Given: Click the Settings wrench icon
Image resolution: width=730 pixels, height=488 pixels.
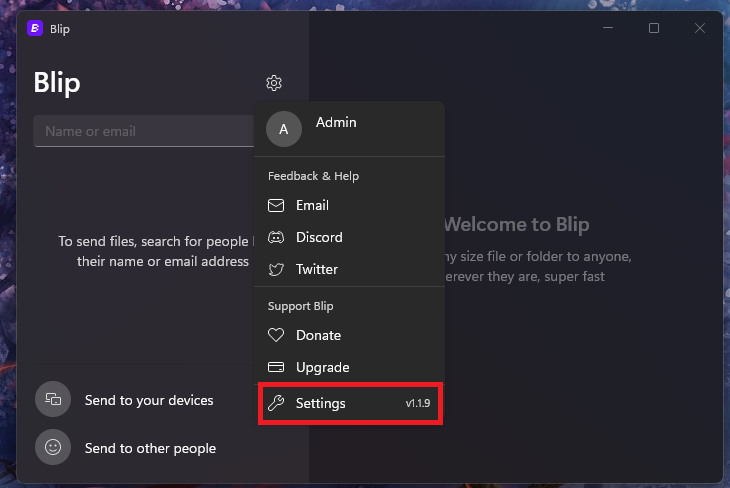Looking at the screenshot, I should 276,404.
